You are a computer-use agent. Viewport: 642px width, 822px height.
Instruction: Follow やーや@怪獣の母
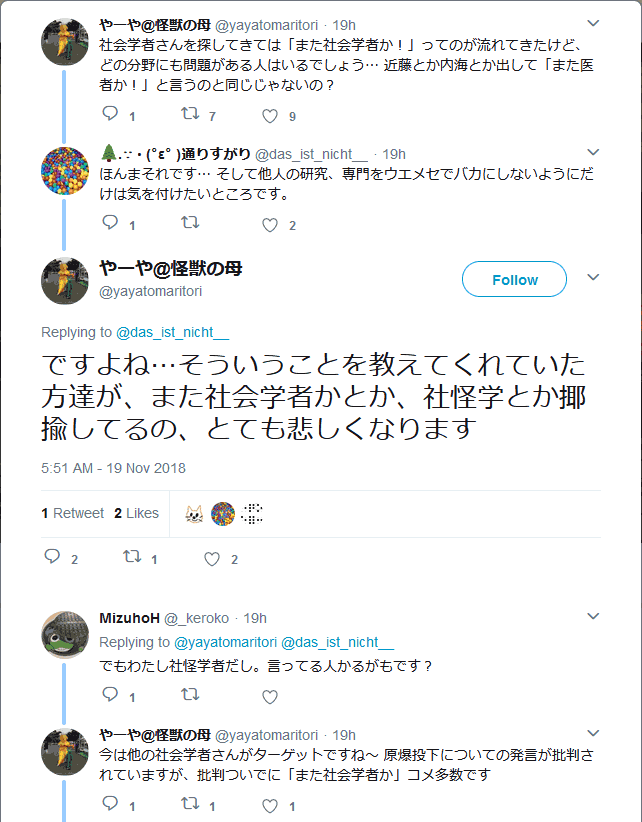[514, 280]
